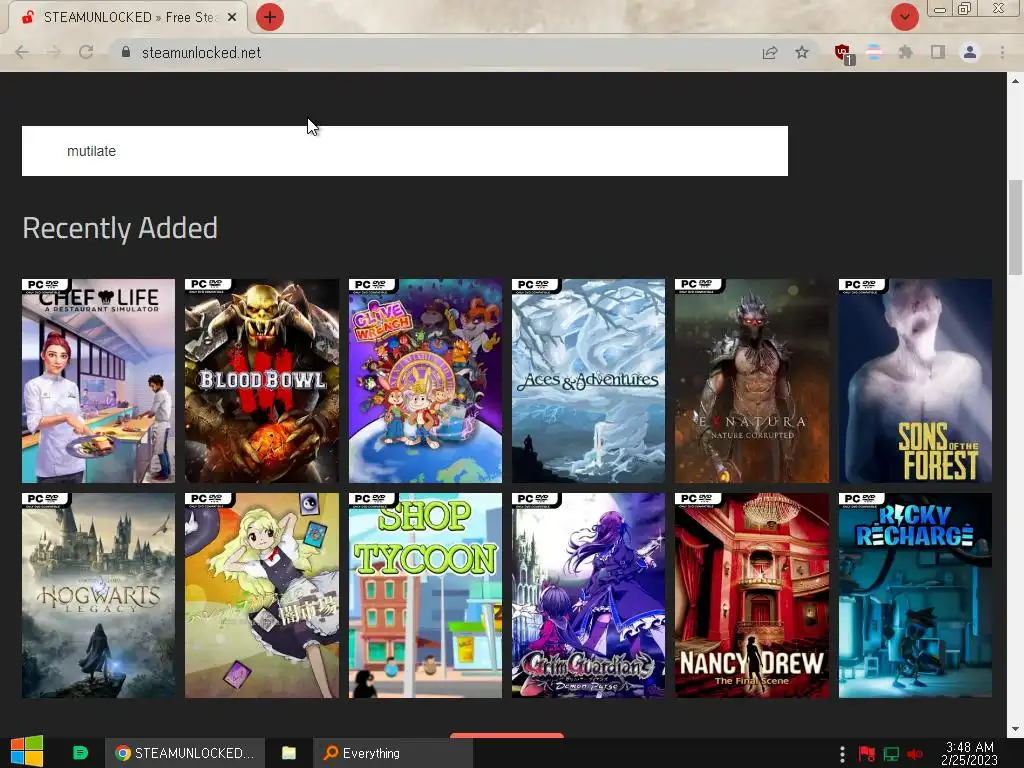Click the Recently Added heading
This screenshot has height=768, width=1024.
click(120, 228)
